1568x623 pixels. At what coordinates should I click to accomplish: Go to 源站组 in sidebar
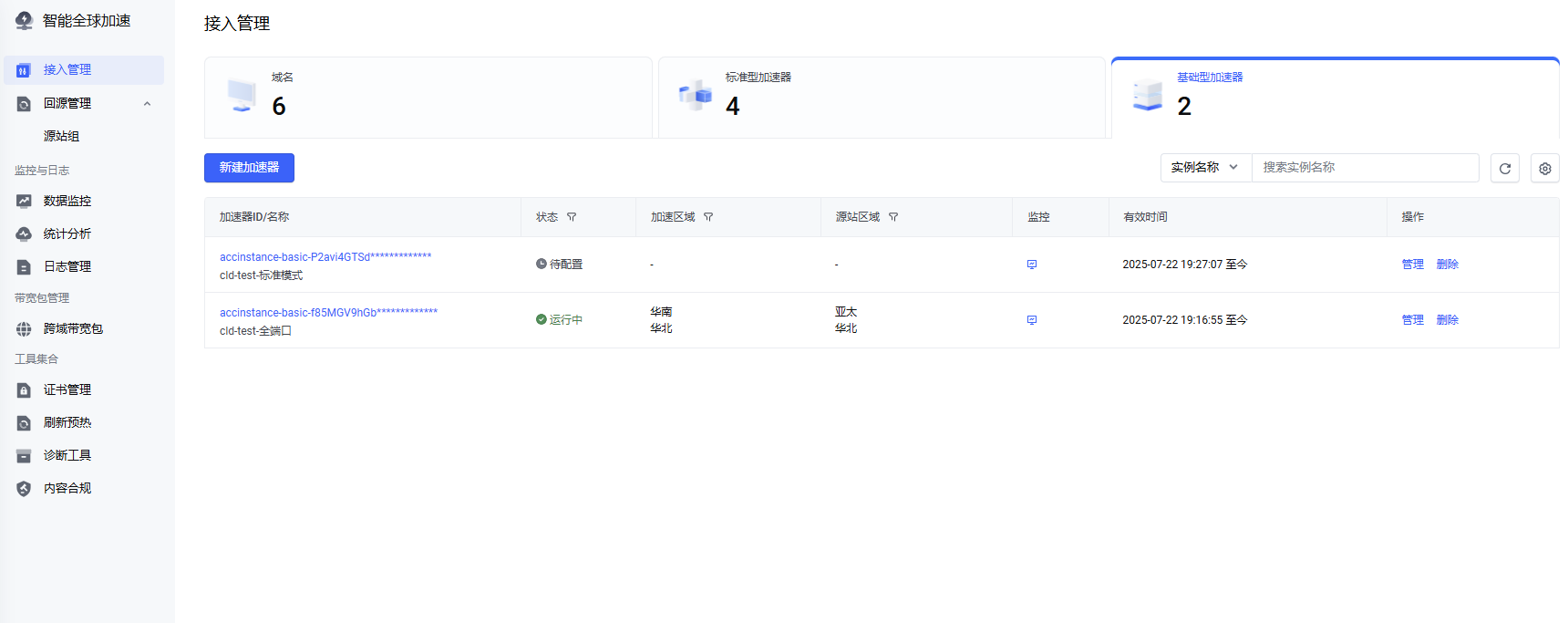(61, 136)
